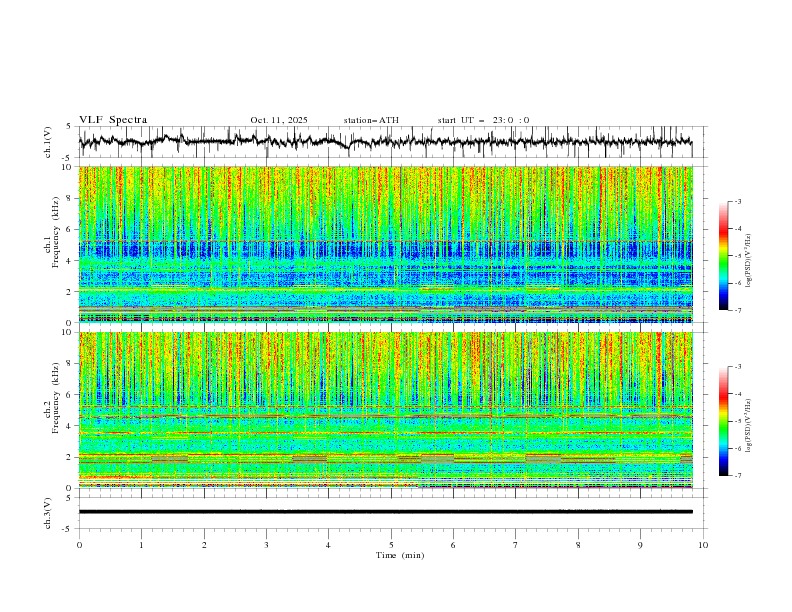The image size is (792, 612).
Task: Click time axis tick label "2"
Action: pyautogui.click(x=204, y=545)
